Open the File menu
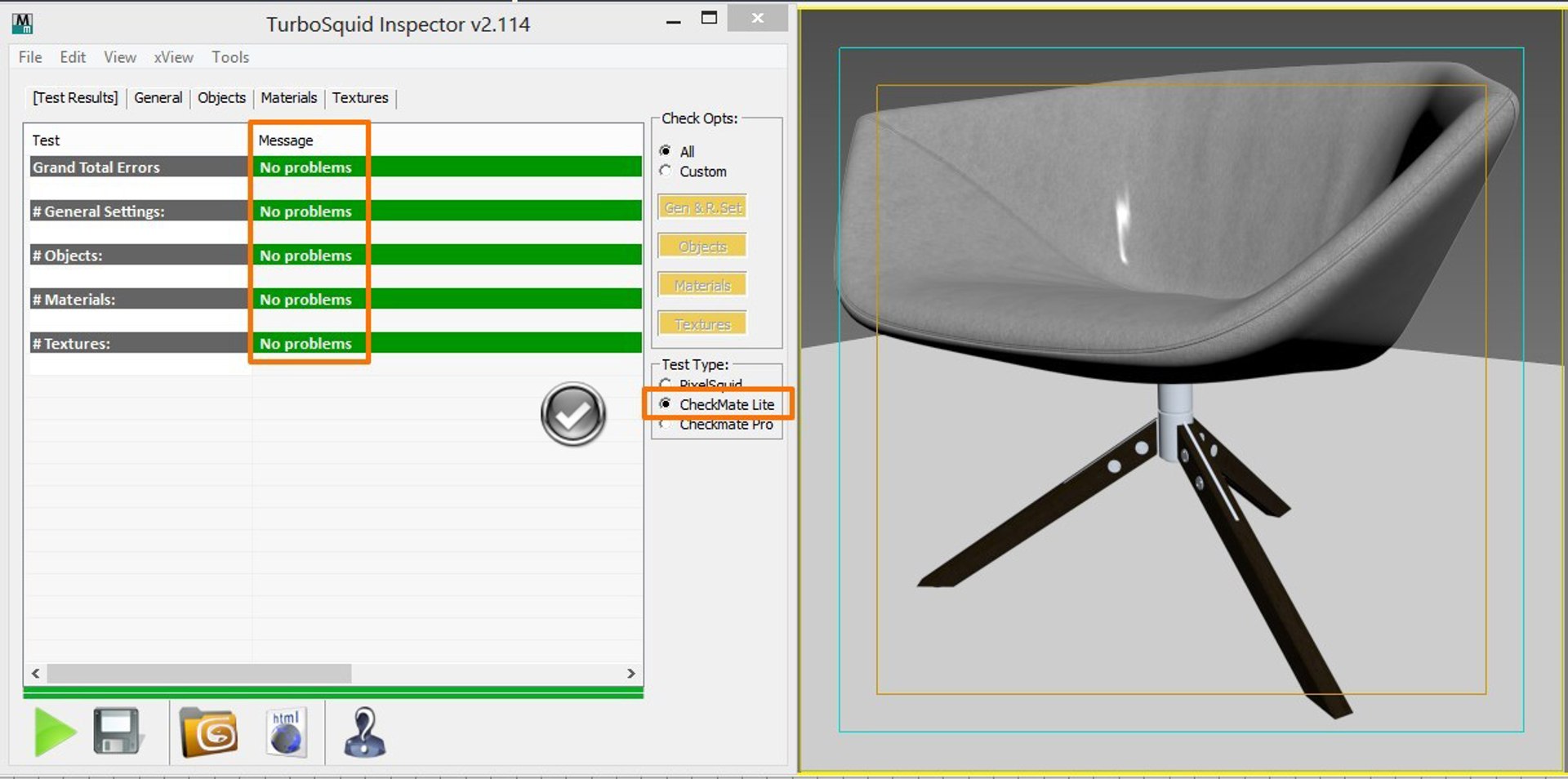This screenshot has height=779, width=1568. [30, 57]
